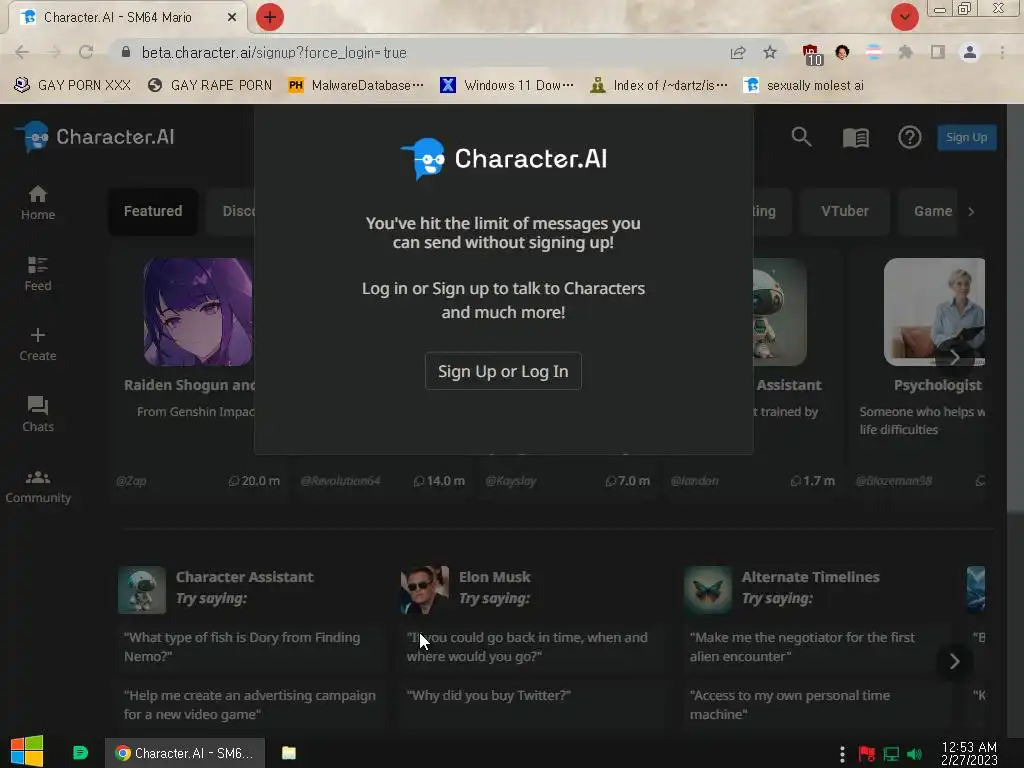Click red flag tray icon
Screen dimensions: 1024x768
(867, 754)
